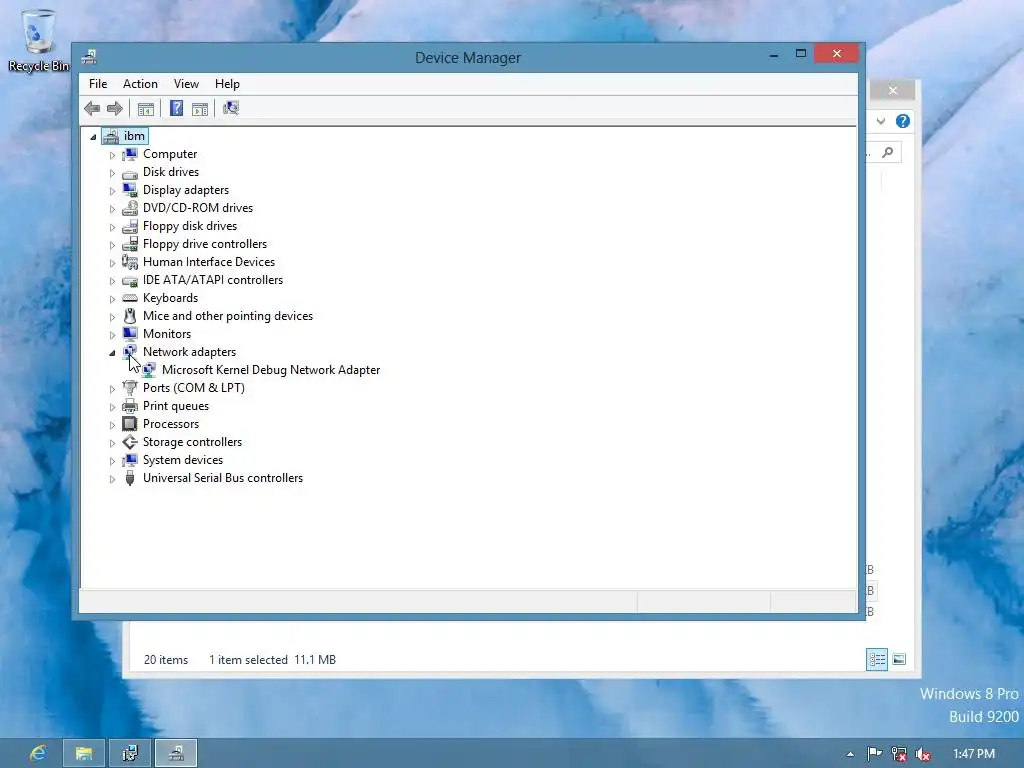Image resolution: width=1024 pixels, height=768 pixels.
Task: Click the show/hide console tree toolbar icon
Action: pyautogui.click(x=146, y=108)
